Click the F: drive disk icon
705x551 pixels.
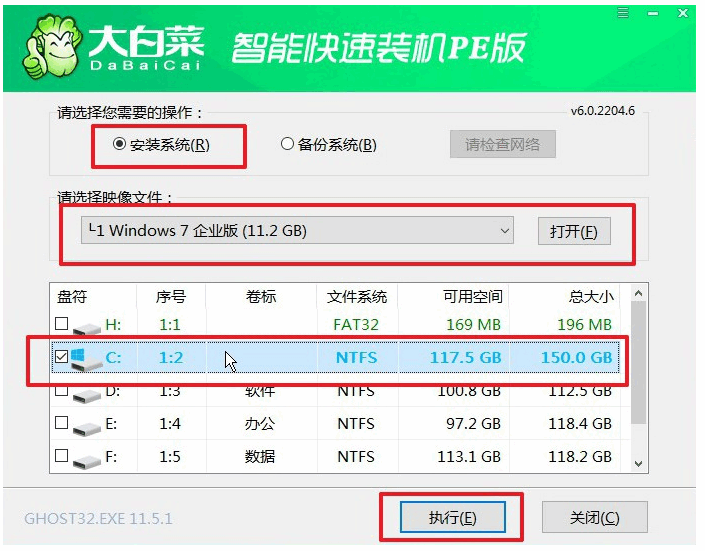coord(87,460)
